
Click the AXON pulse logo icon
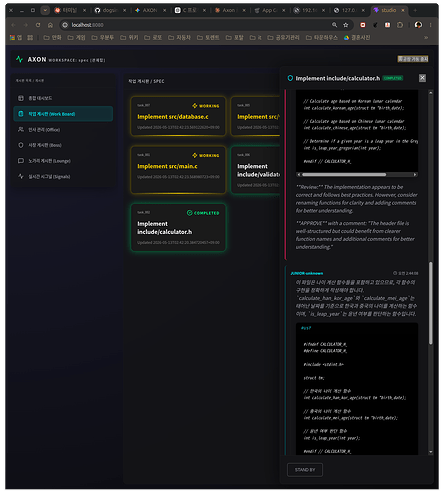point(19,59)
